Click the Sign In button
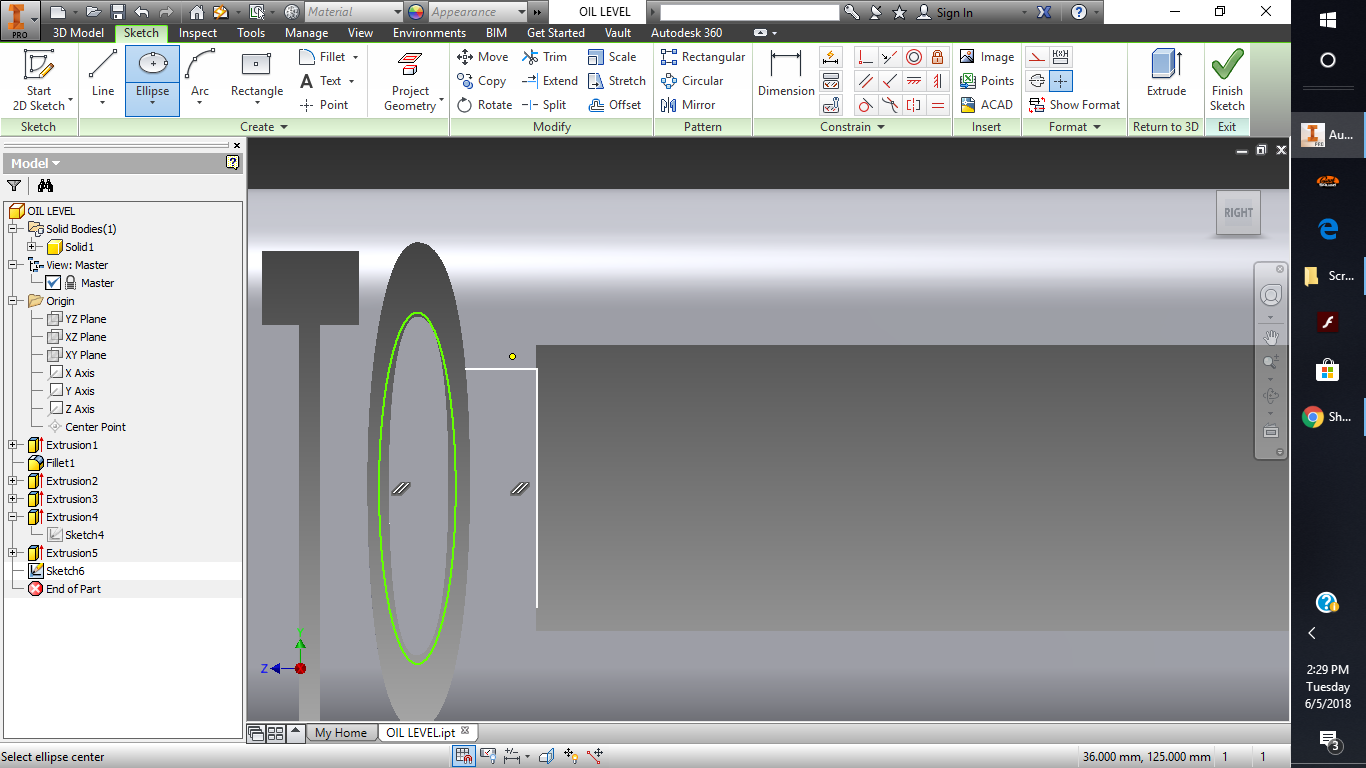The height and width of the screenshot is (768, 1366). 945,12
